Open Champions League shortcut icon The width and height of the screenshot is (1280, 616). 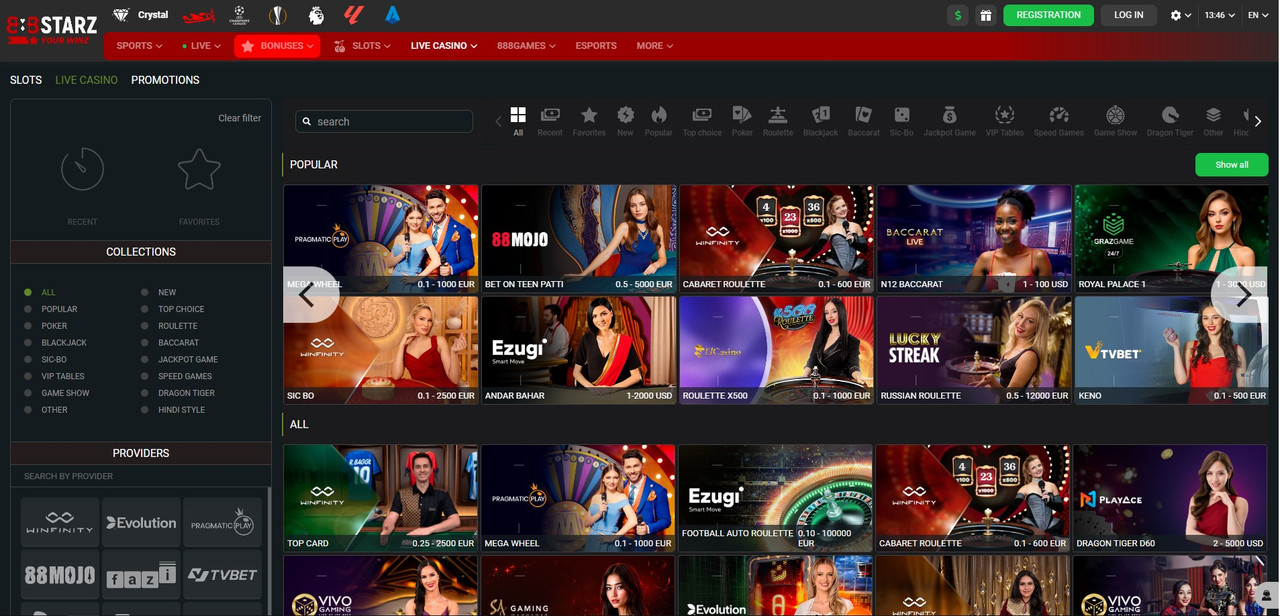point(239,15)
